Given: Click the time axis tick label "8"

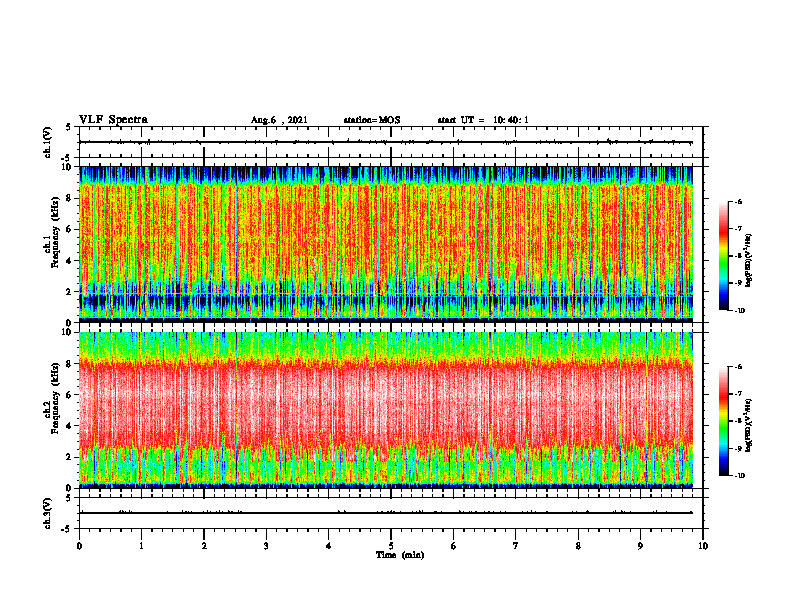Looking at the screenshot, I should [x=578, y=546].
